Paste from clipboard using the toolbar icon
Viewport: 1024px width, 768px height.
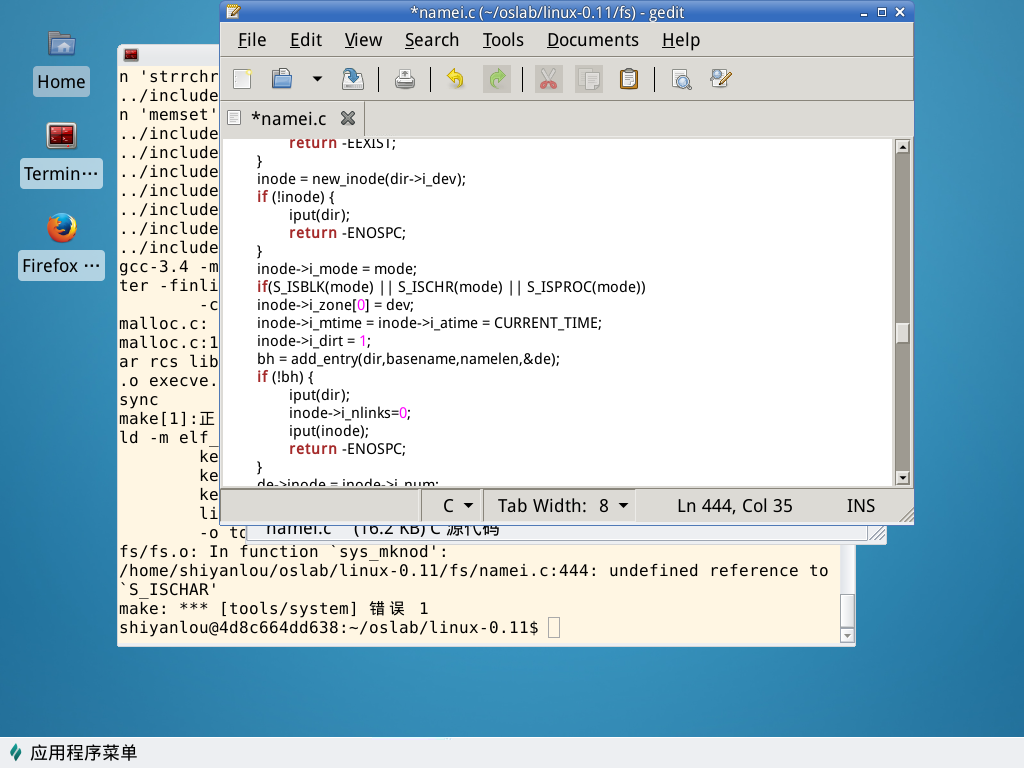[629, 79]
